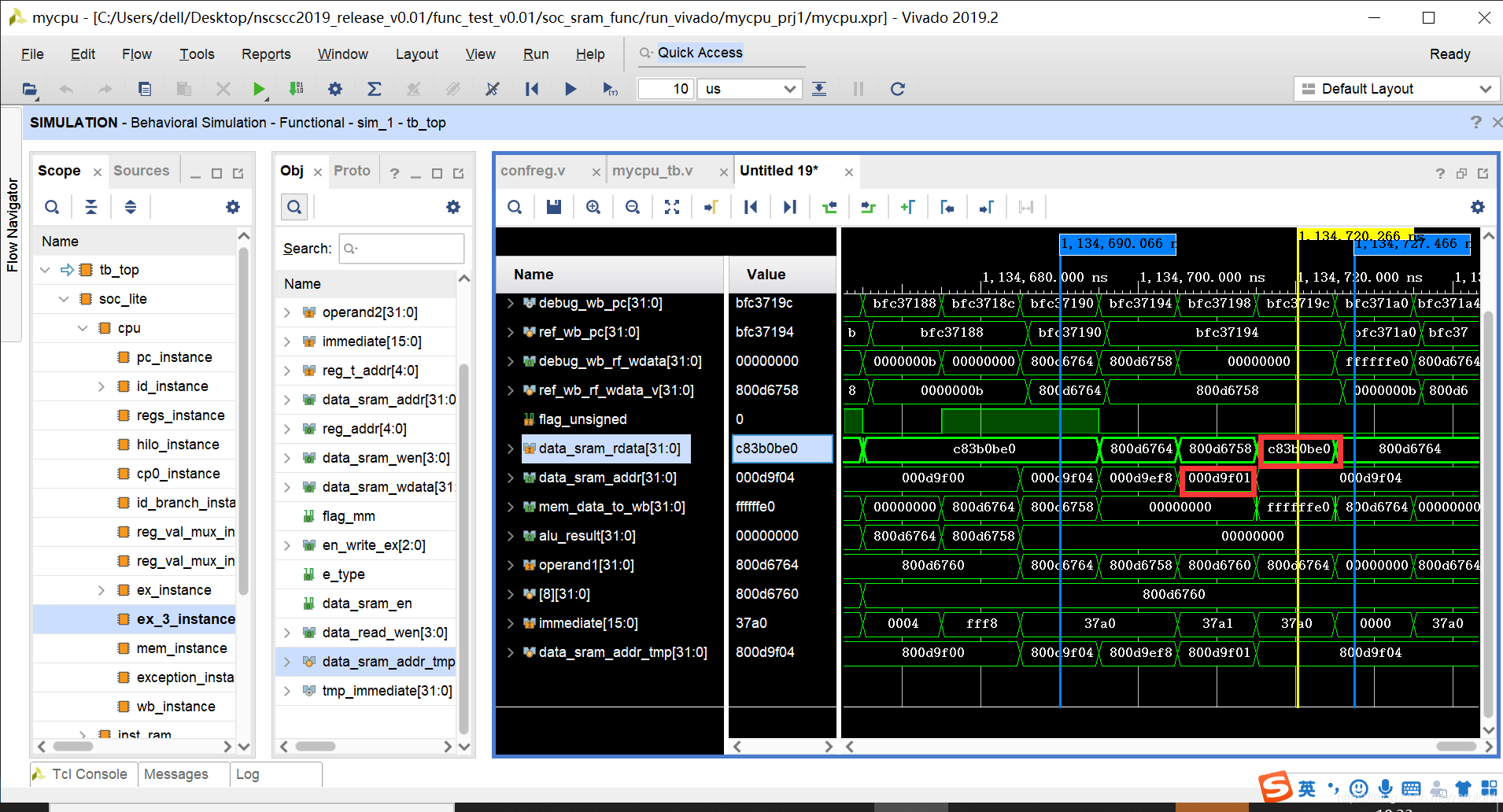
Task: Open the File menu
Action: click(32, 54)
